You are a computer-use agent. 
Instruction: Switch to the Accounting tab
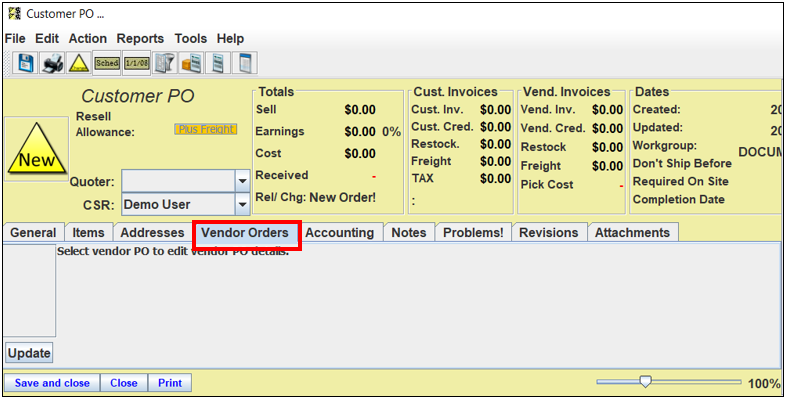click(x=340, y=233)
